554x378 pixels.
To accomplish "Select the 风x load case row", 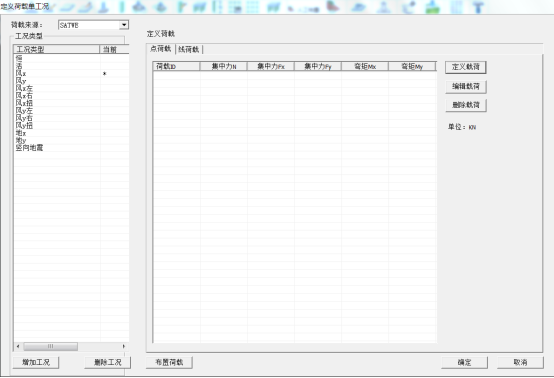I will pyautogui.click(x=72, y=73).
